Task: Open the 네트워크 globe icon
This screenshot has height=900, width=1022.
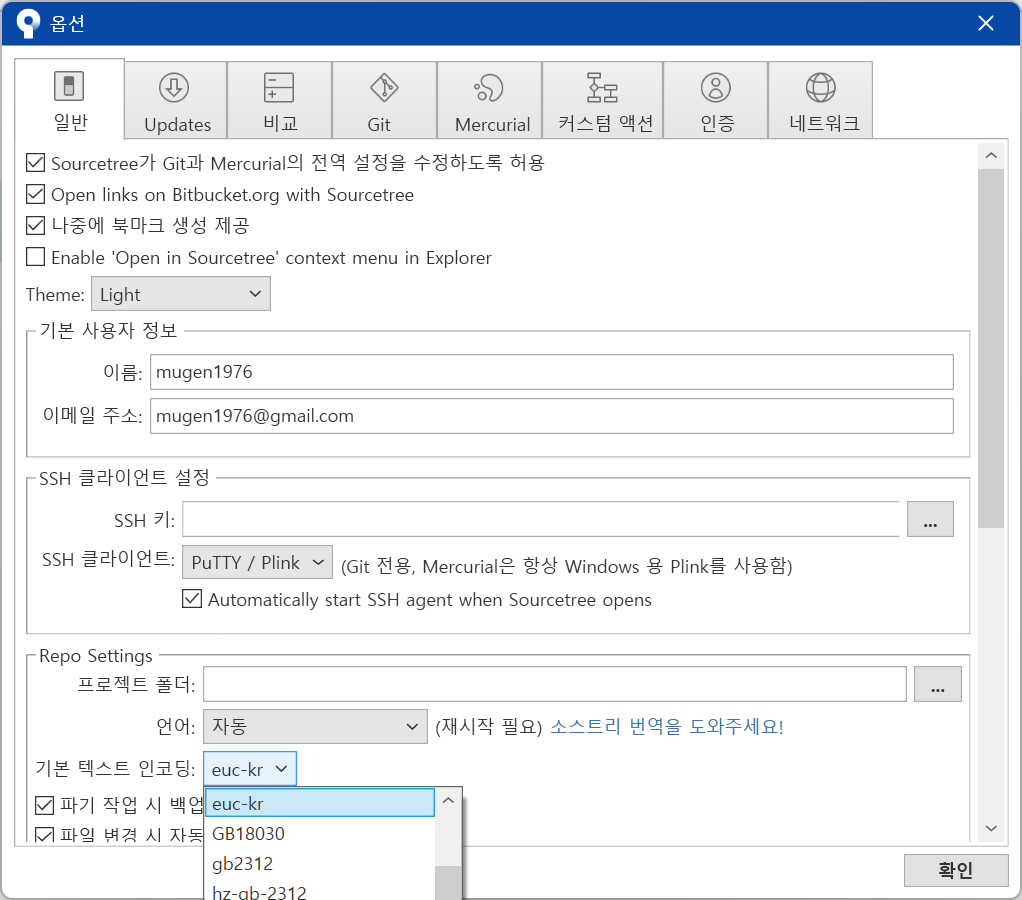Action: [x=821, y=87]
